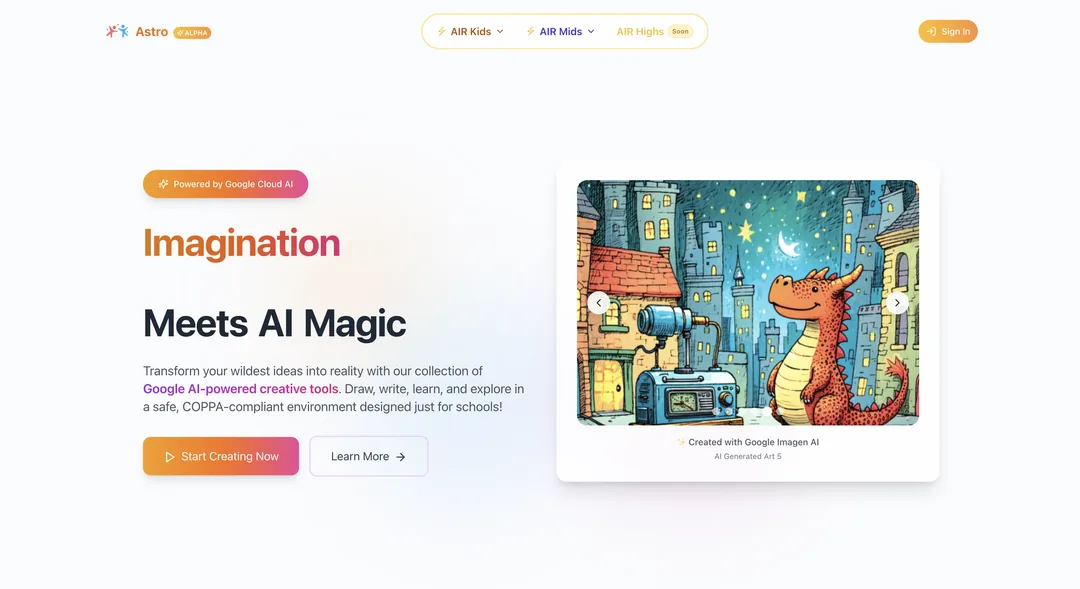Click the sparkle icon before Created with Google Imagen AI
The image size is (1080, 589).
[681, 442]
